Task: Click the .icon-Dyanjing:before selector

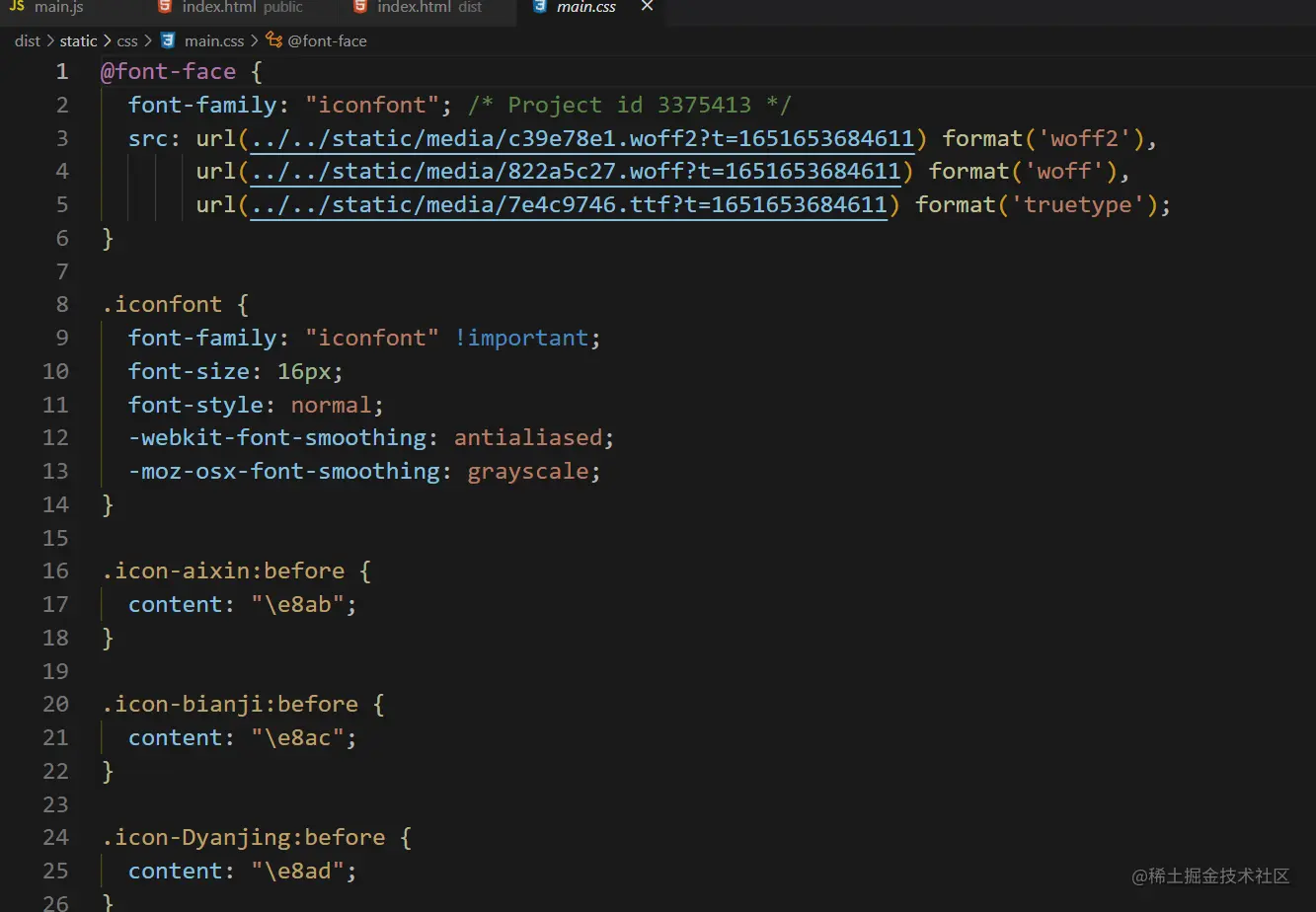Action: pyautogui.click(x=243, y=838)
